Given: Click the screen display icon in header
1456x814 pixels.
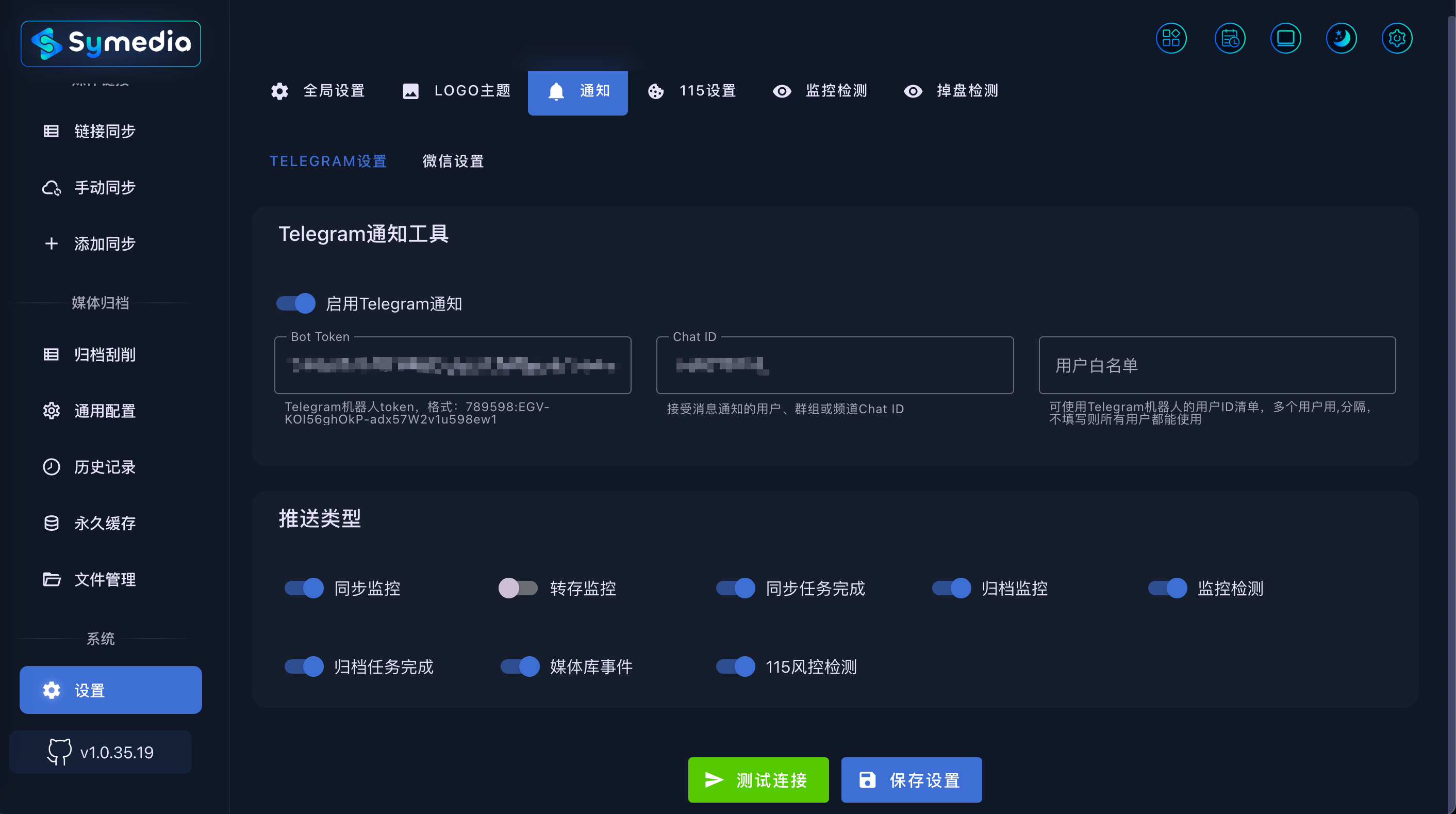Looking at the screenshot, I should coord(1285,39).
